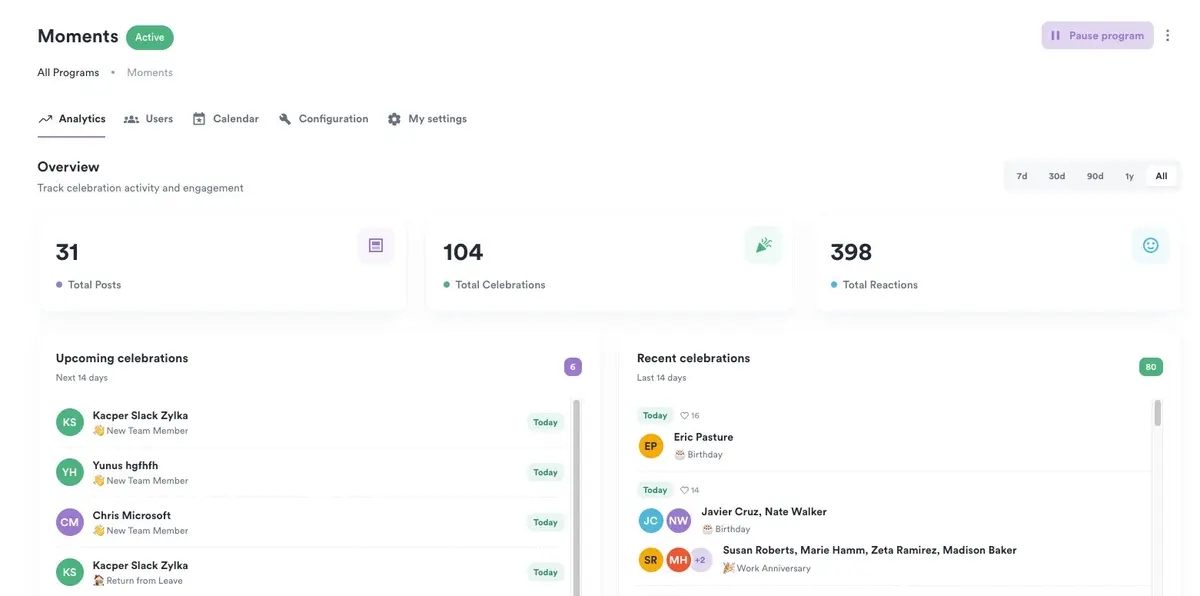
Task: Click the Recent celebrations heading
Action: (693, 358)
